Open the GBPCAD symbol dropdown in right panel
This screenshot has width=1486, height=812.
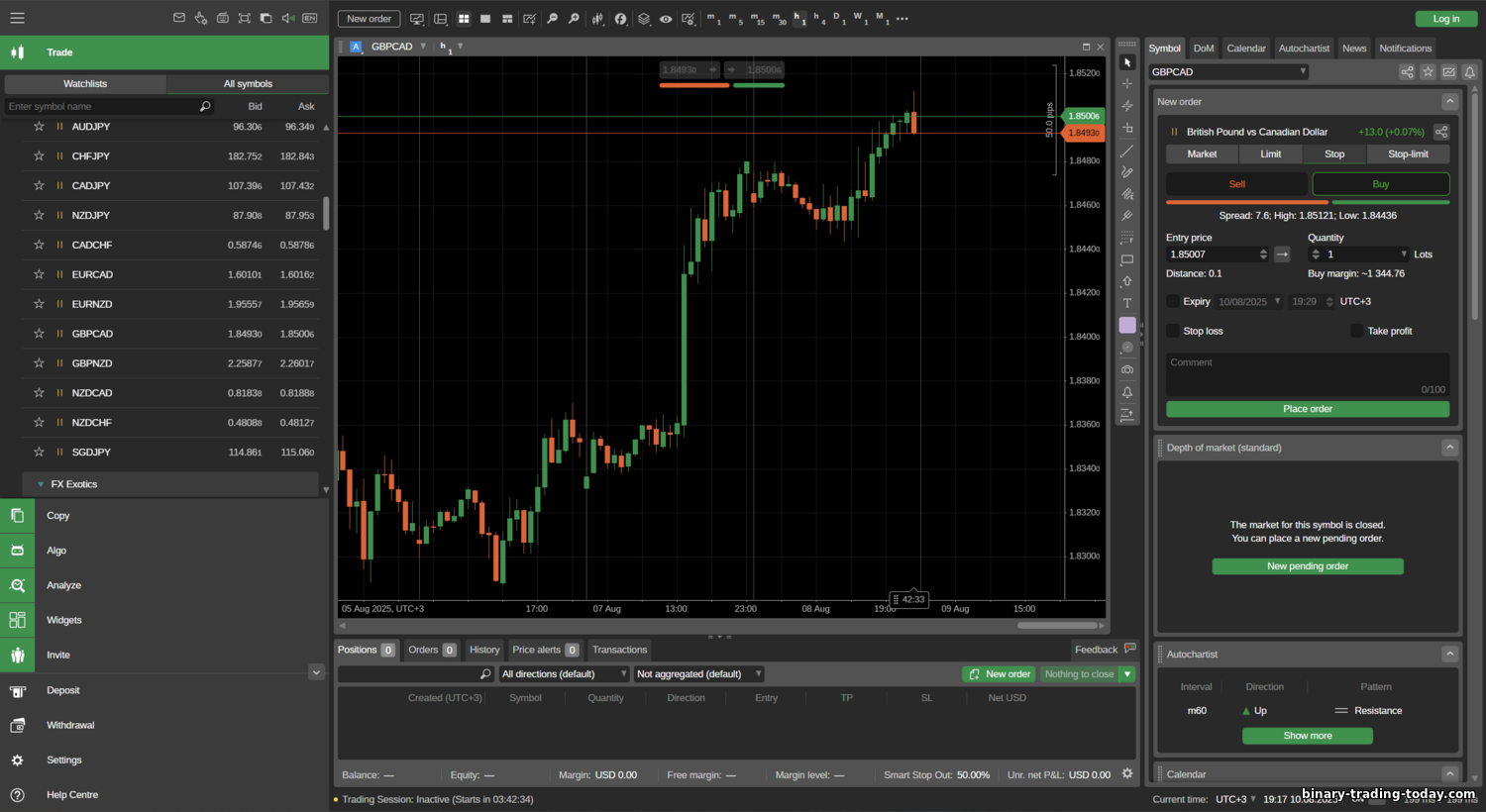pos(1228,72)
